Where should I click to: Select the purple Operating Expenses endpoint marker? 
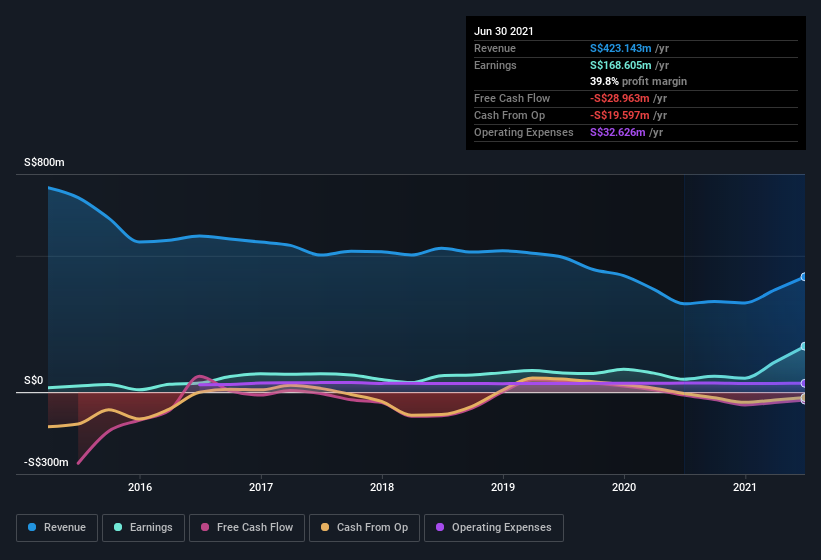pos(804,383)
